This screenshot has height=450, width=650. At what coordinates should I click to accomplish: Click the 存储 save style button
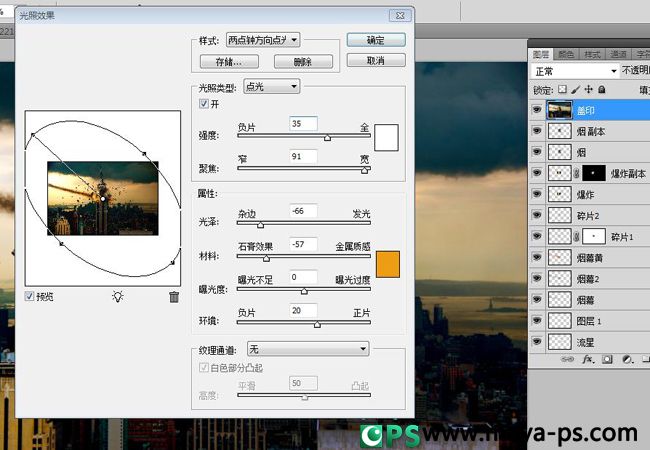click(x=229, y=61)
